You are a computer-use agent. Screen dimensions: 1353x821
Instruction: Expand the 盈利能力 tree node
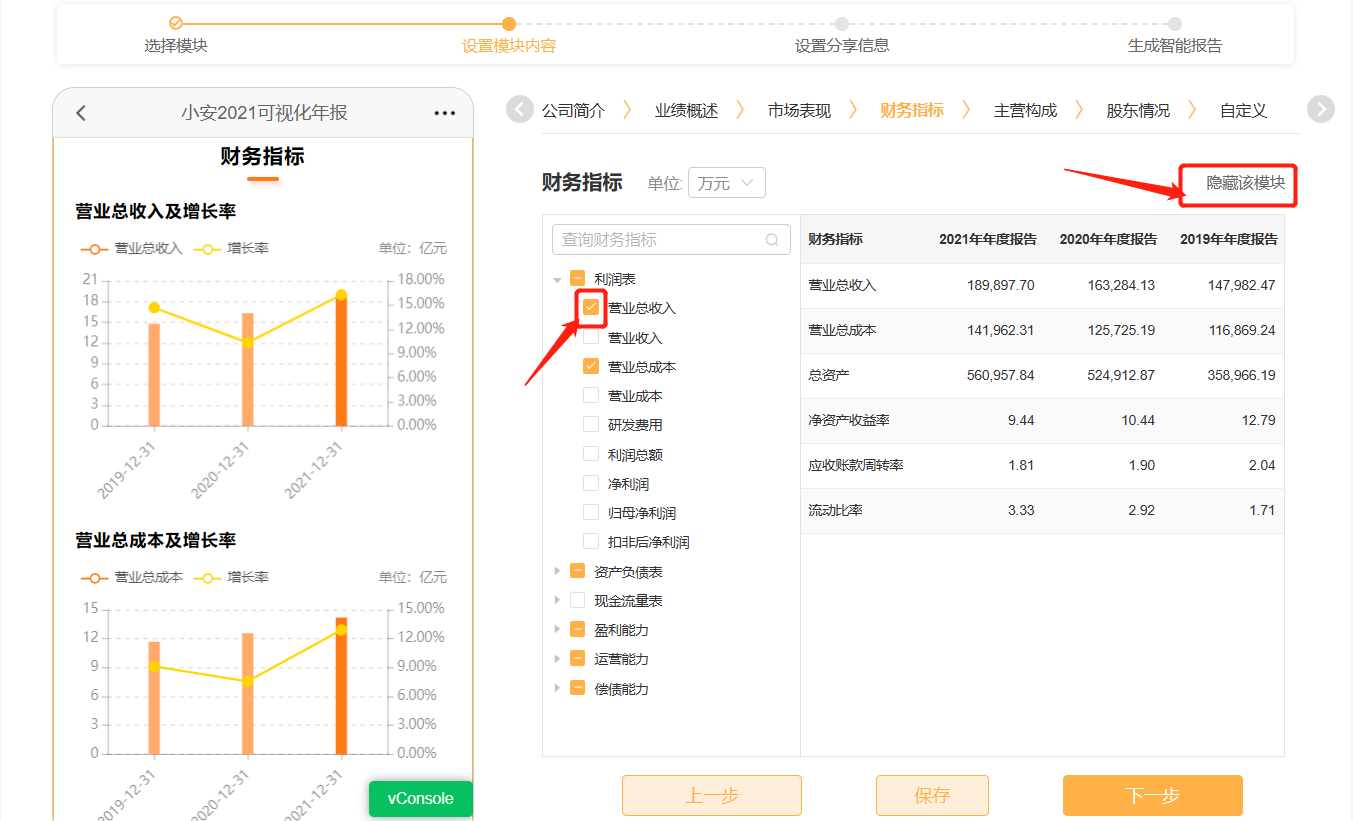click(557, 630)
